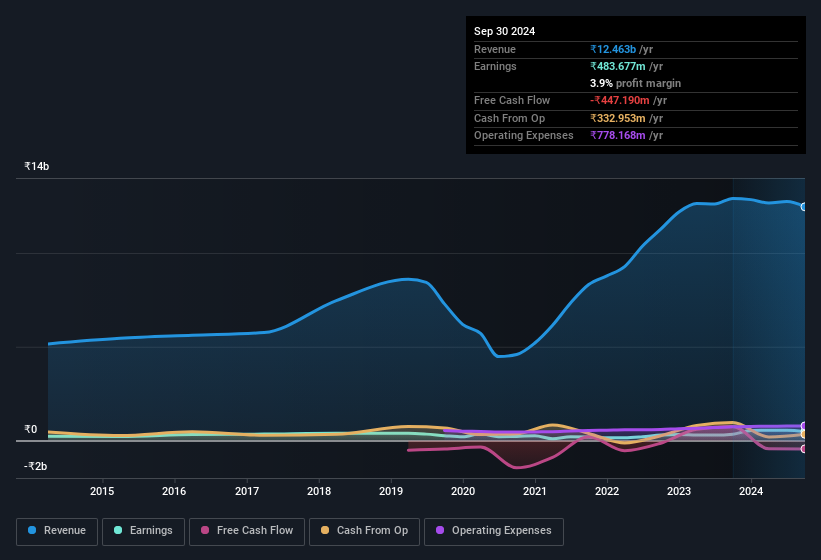Click the Cash From Op endpoint marker
The height and width of the screenshot is (560, 821).
(x=804, y=434)
